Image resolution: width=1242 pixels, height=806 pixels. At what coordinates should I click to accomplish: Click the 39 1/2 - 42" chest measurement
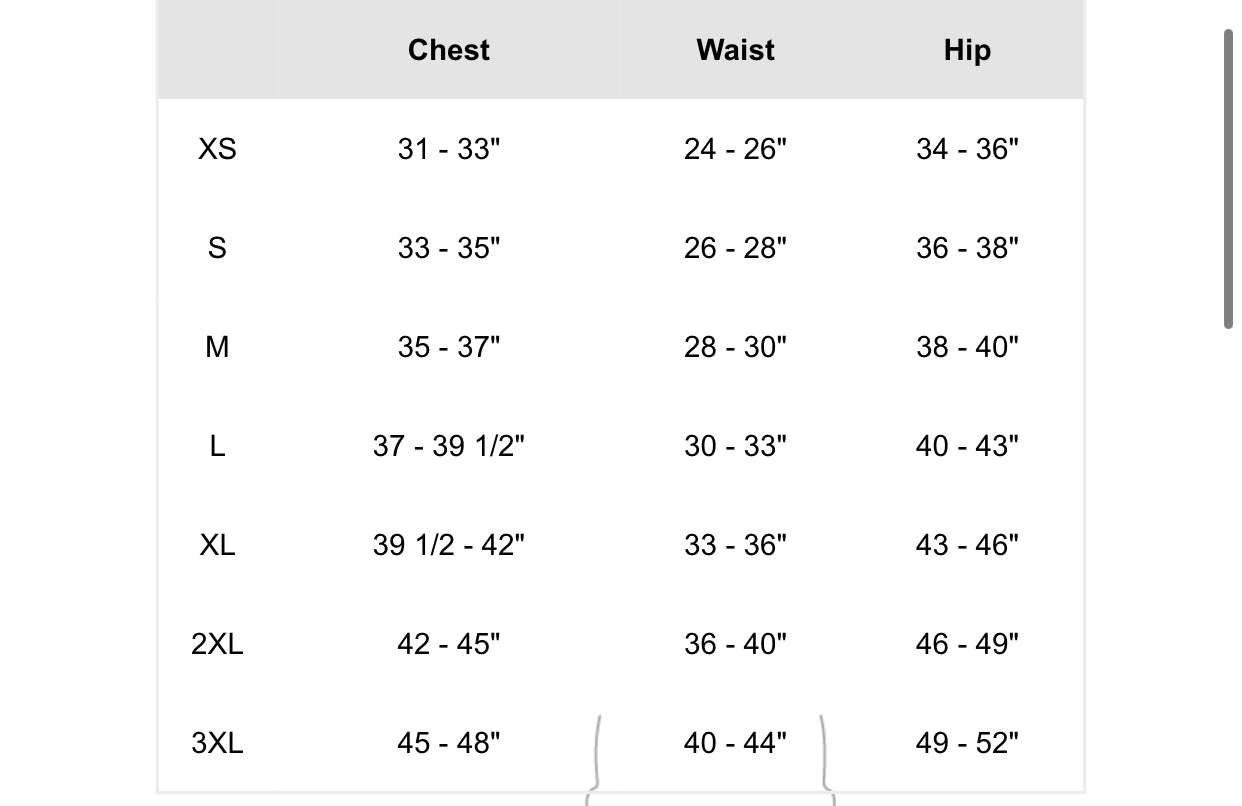click(x=449, y=545)
